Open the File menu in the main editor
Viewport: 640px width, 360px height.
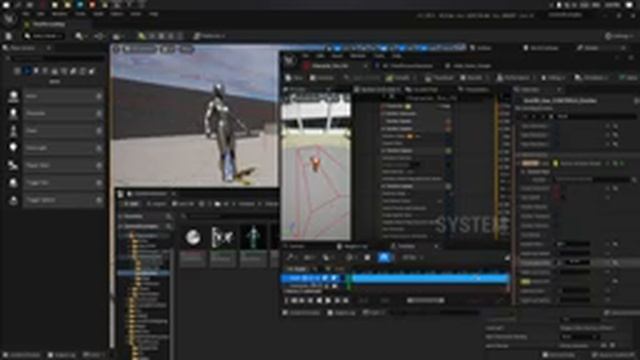click(x=26, y=13)
